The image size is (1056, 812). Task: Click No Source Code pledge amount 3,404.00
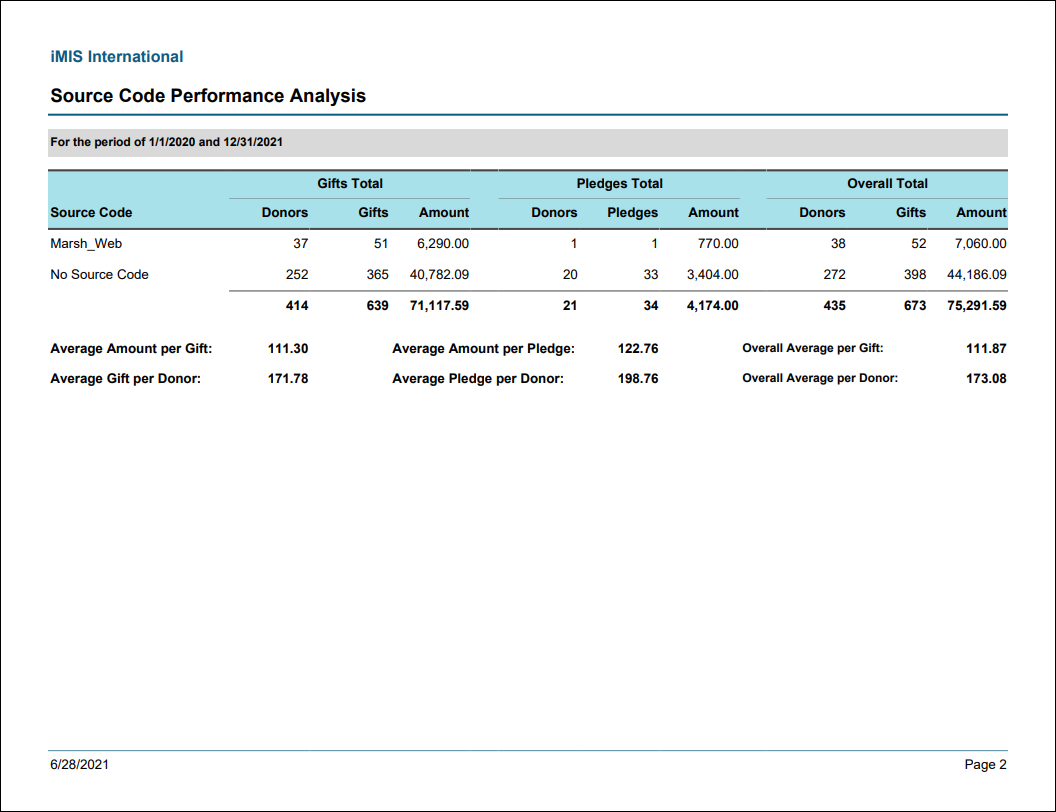[x=713, y=274]
